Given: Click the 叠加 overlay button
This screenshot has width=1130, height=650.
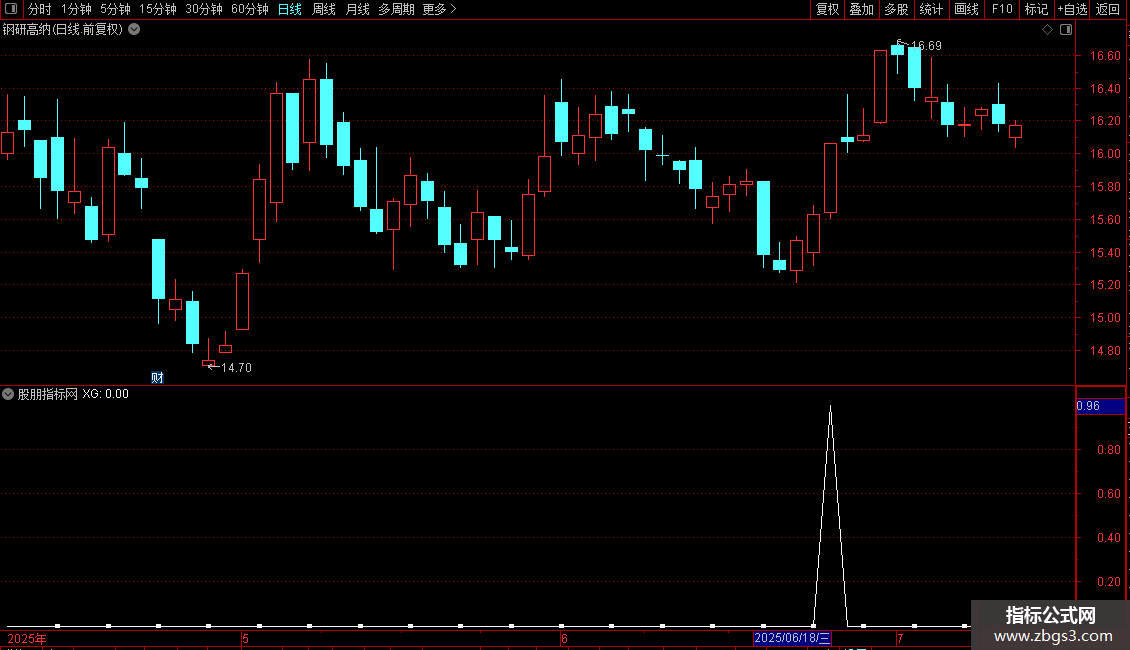Looking at the screenshot, I should coord(861,9).
